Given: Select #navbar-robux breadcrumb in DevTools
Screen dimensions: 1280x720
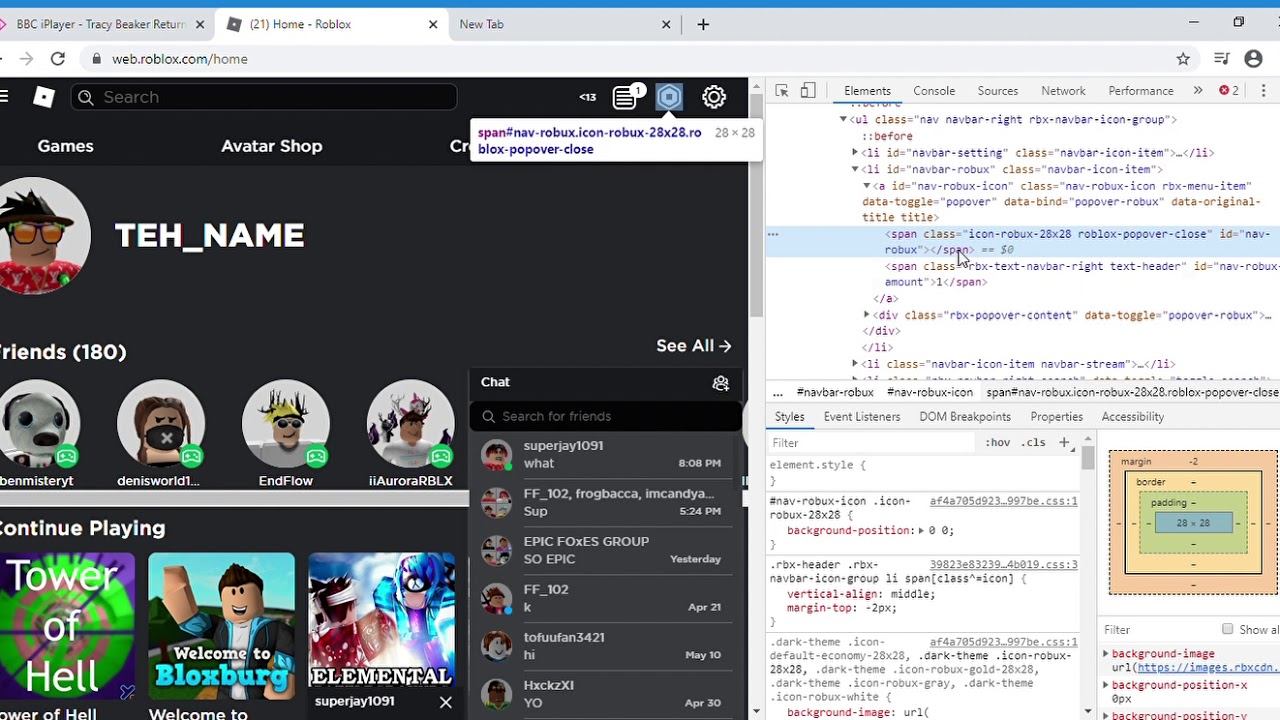Looking at the screenshot, I should click(x=835, y=393).
